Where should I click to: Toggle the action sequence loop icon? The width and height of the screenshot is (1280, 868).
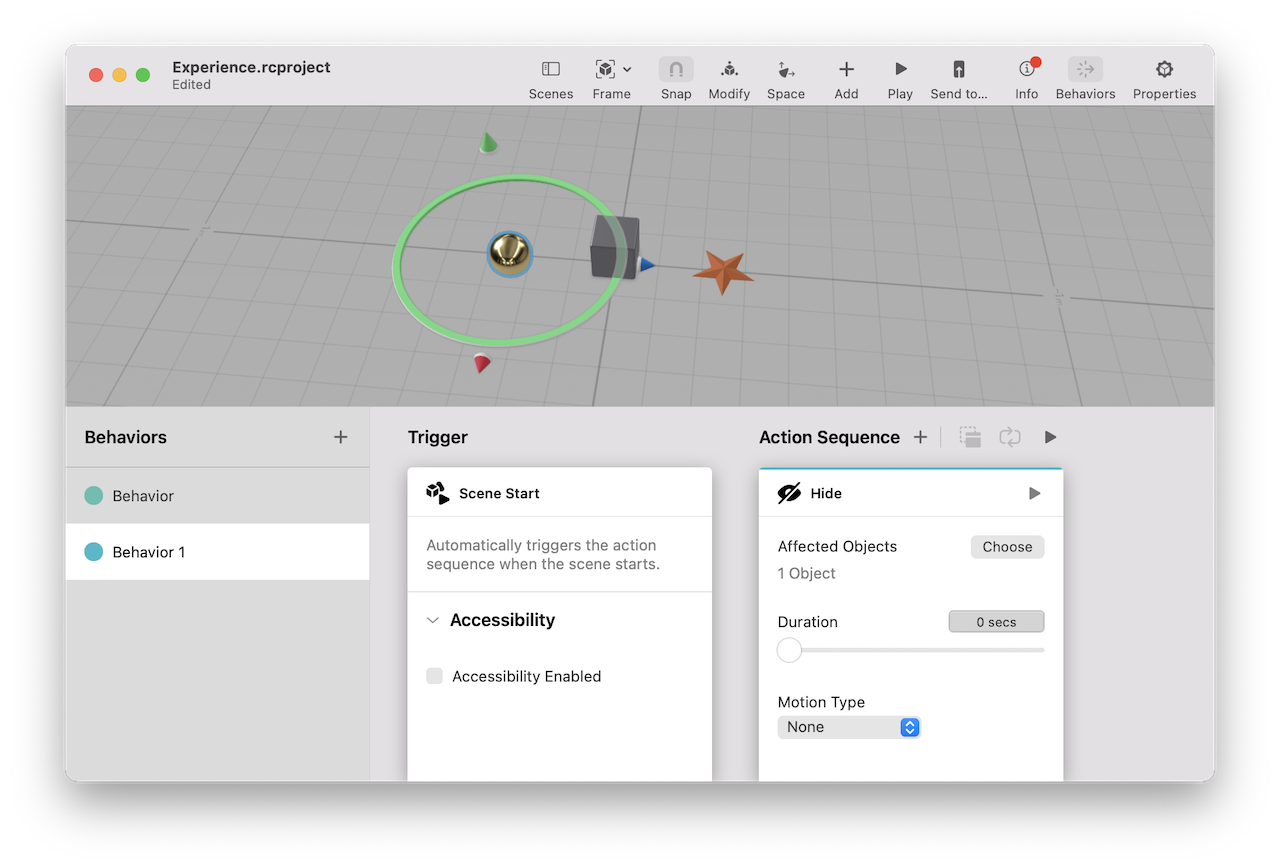click(x=1010, y=437)
